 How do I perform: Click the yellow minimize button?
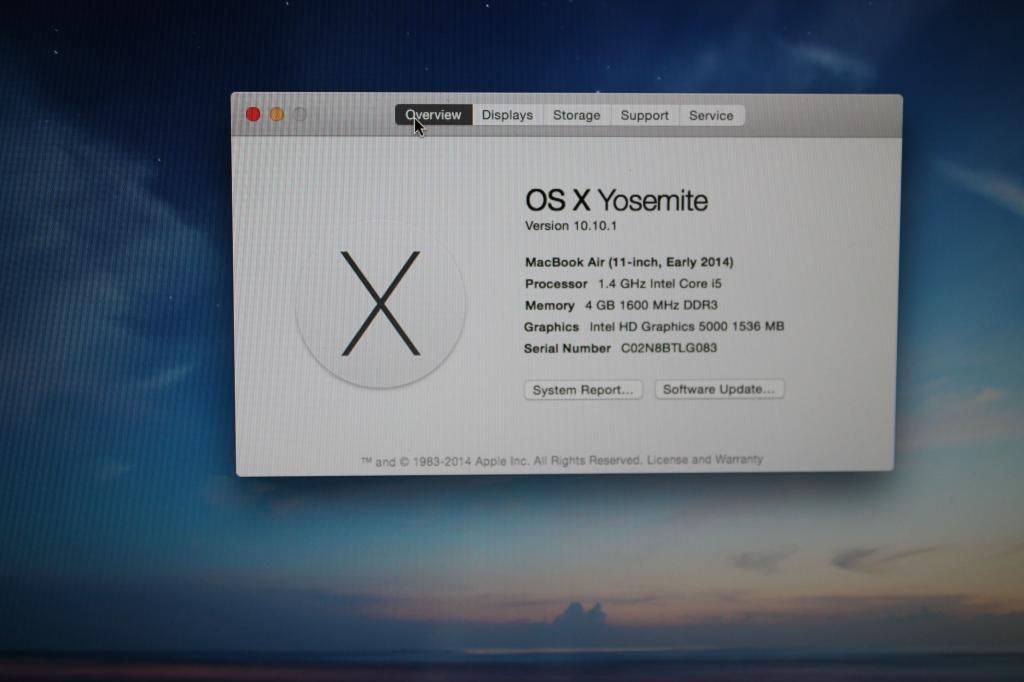point(277,114)
